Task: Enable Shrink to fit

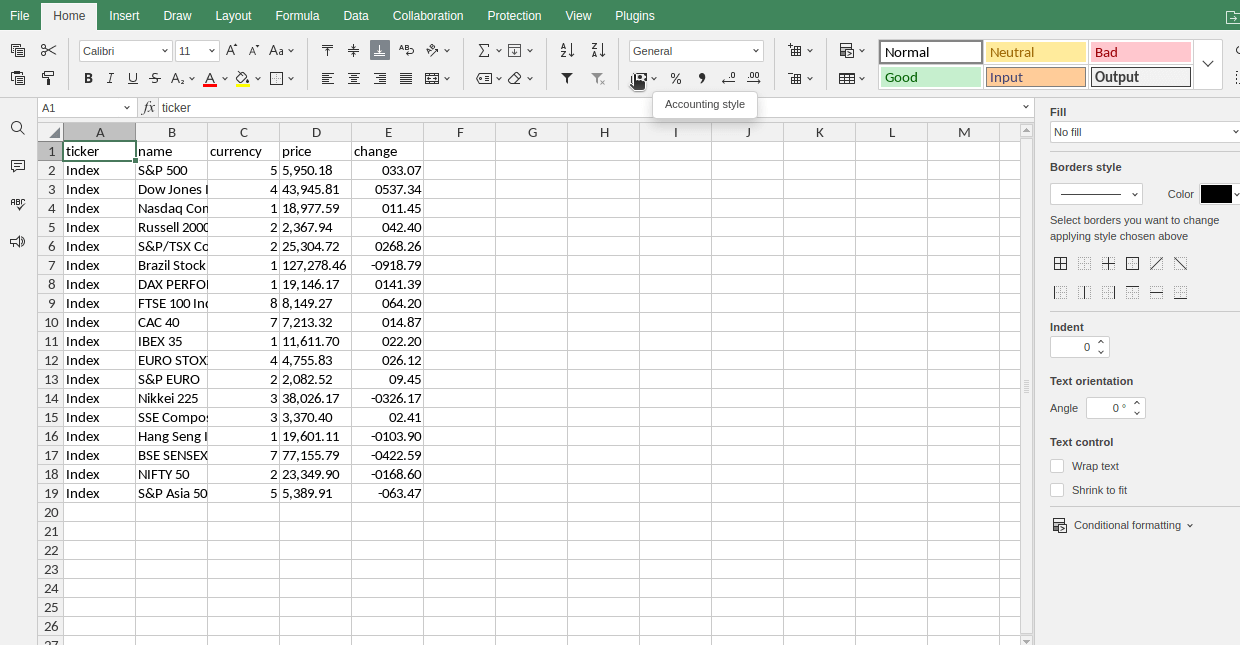Action: [1057, 489]
